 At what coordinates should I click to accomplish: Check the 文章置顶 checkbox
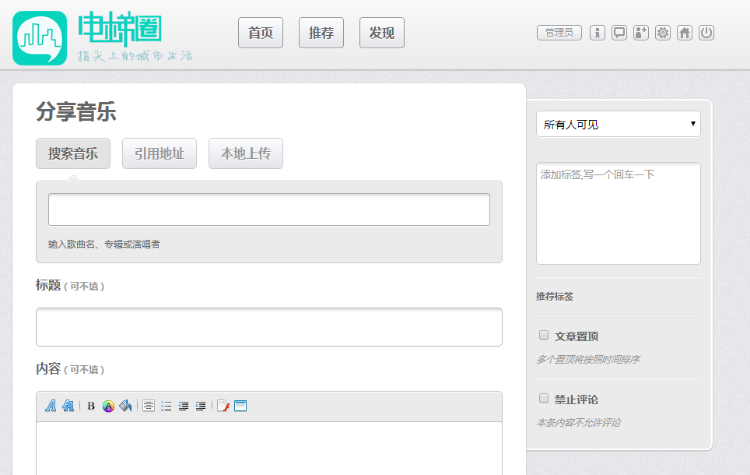tap(544, 335)
